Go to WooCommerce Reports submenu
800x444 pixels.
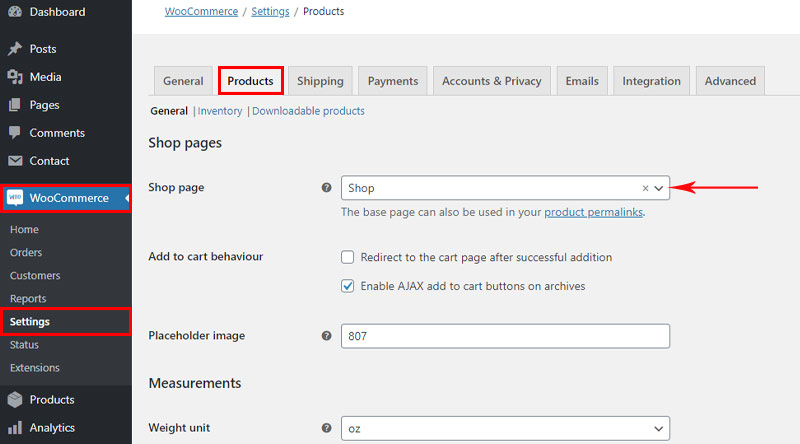[28, 298]
